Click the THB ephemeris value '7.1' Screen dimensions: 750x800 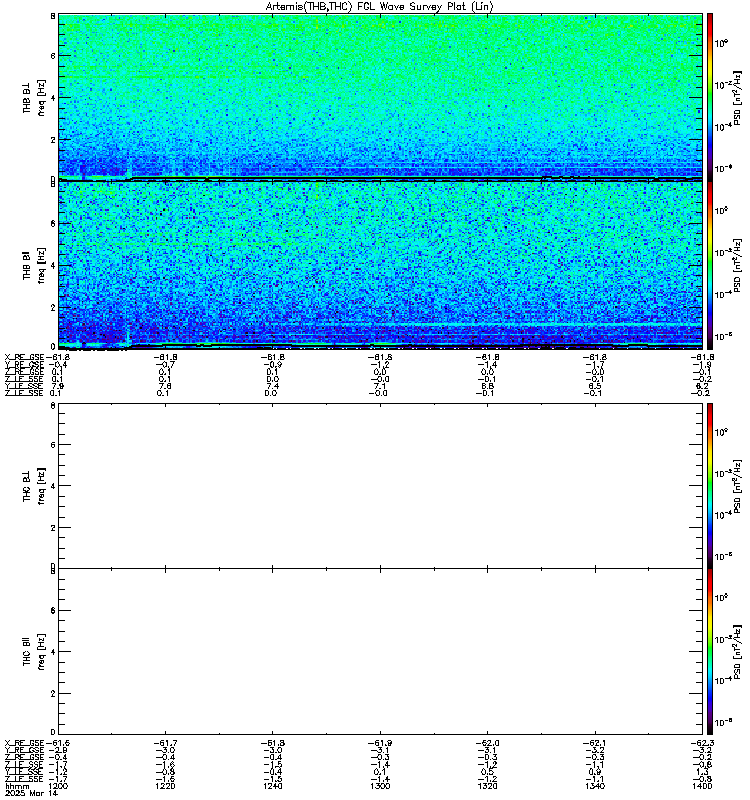tap(380, 386)
